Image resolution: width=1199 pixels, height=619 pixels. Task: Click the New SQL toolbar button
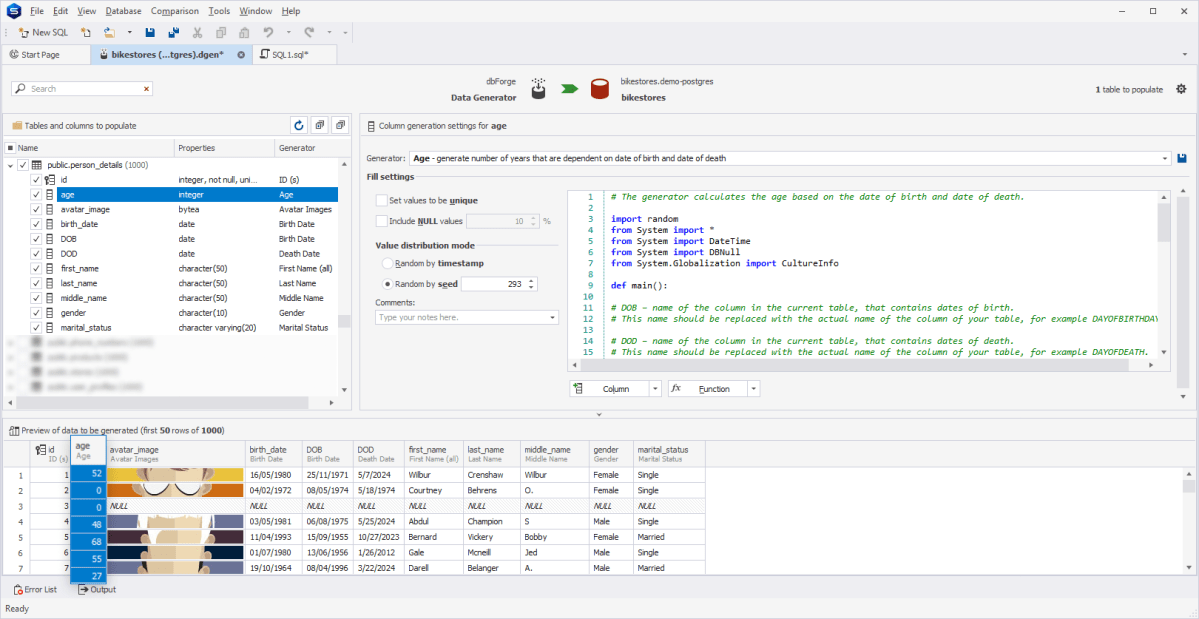point(43,33)
